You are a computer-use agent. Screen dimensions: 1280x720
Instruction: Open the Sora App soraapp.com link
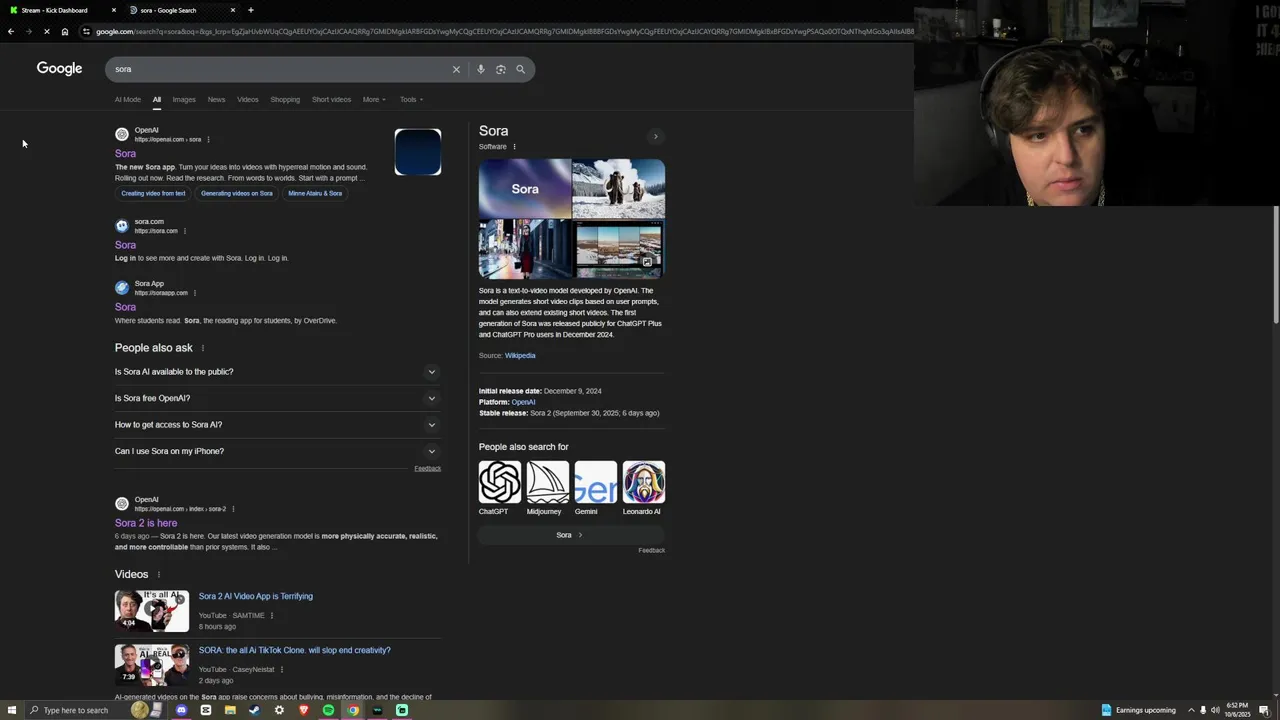125,307
